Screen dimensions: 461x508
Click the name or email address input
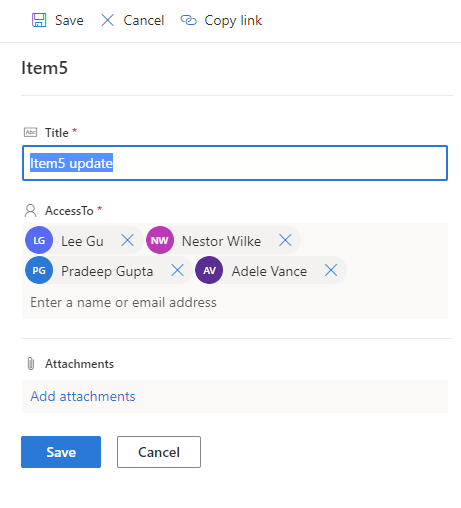click(x=235, y=302)
